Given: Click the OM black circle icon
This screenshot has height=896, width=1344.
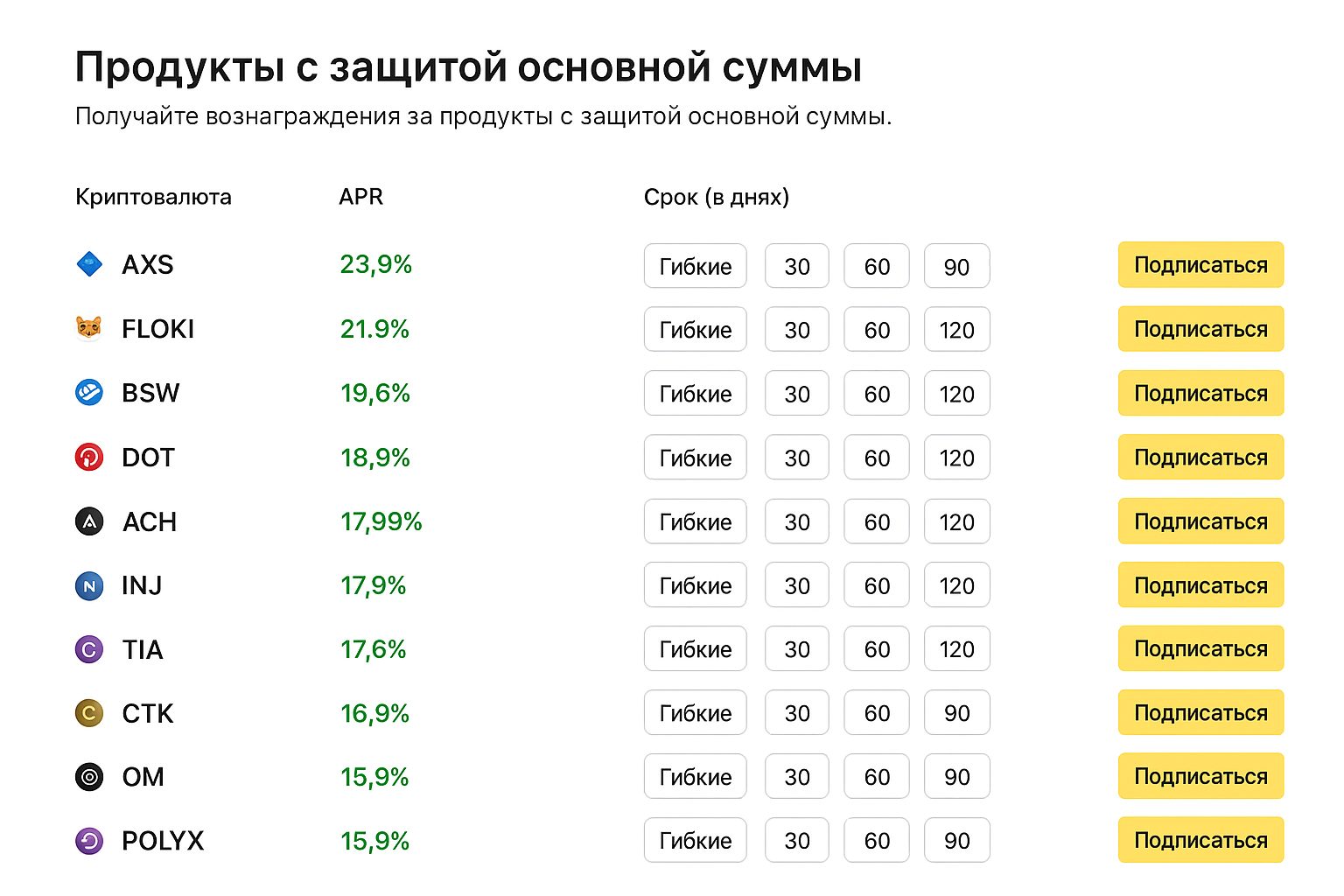Looking at the screenshot, I should (x=89, y=777).
